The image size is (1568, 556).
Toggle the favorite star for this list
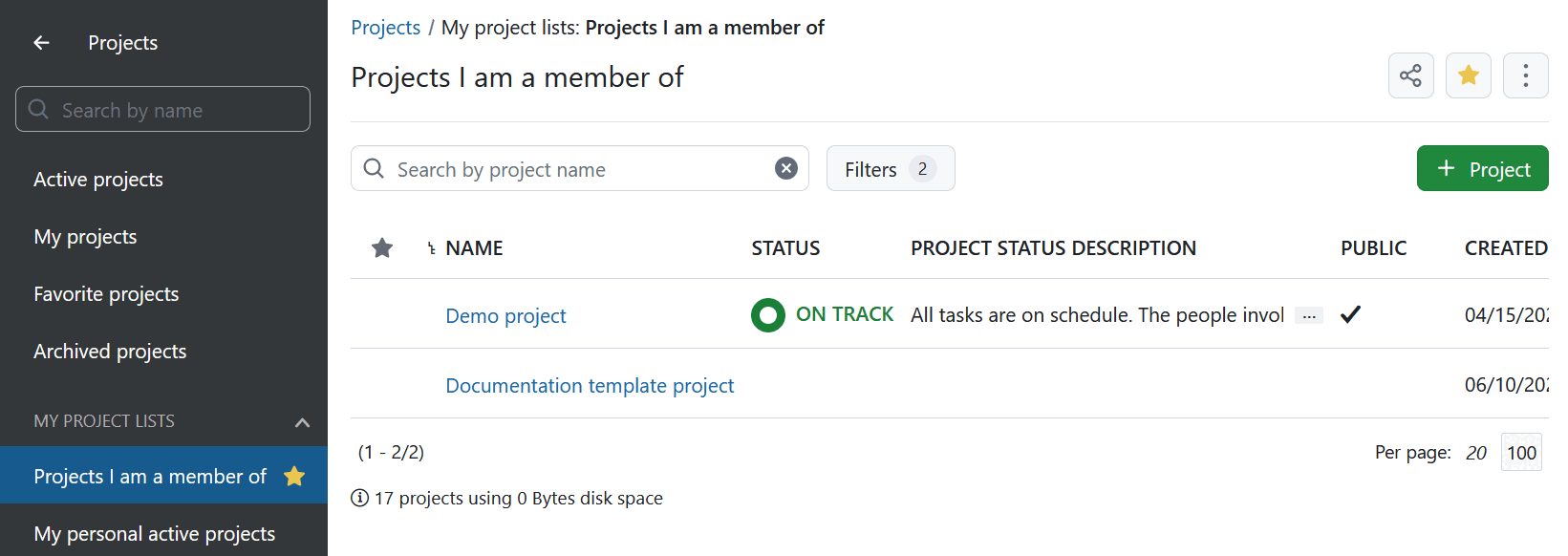pos(1468,75)
